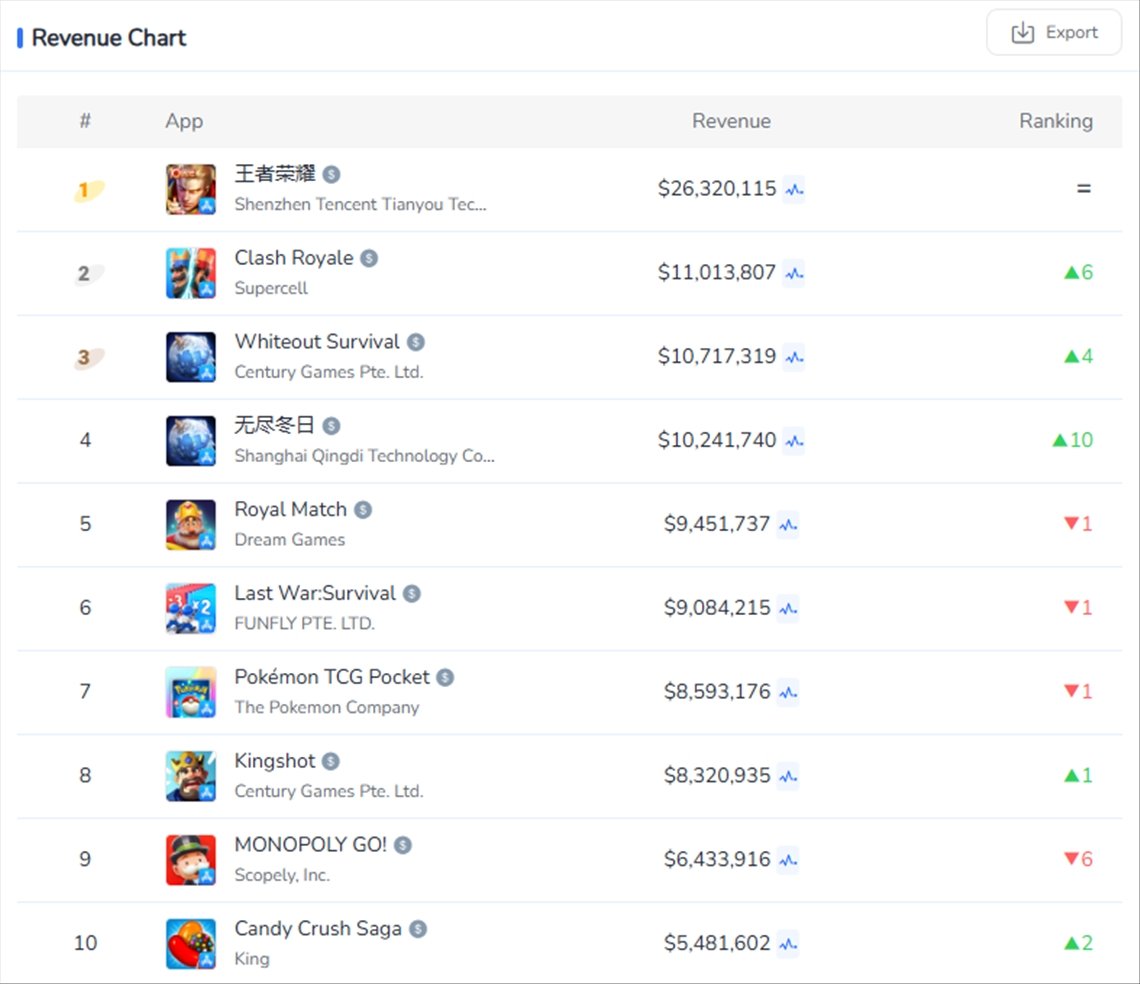Click the dollar badge beside Last War:Survival

point(412,594)
